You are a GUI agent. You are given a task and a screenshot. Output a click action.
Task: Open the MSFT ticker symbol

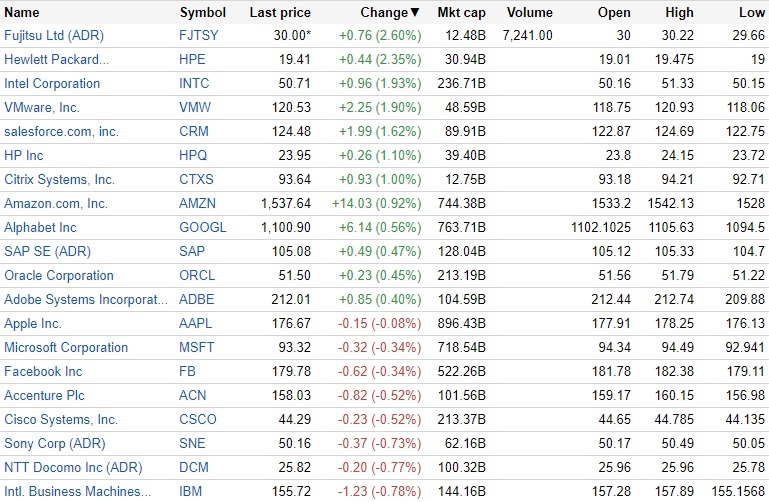pos(197,348)
